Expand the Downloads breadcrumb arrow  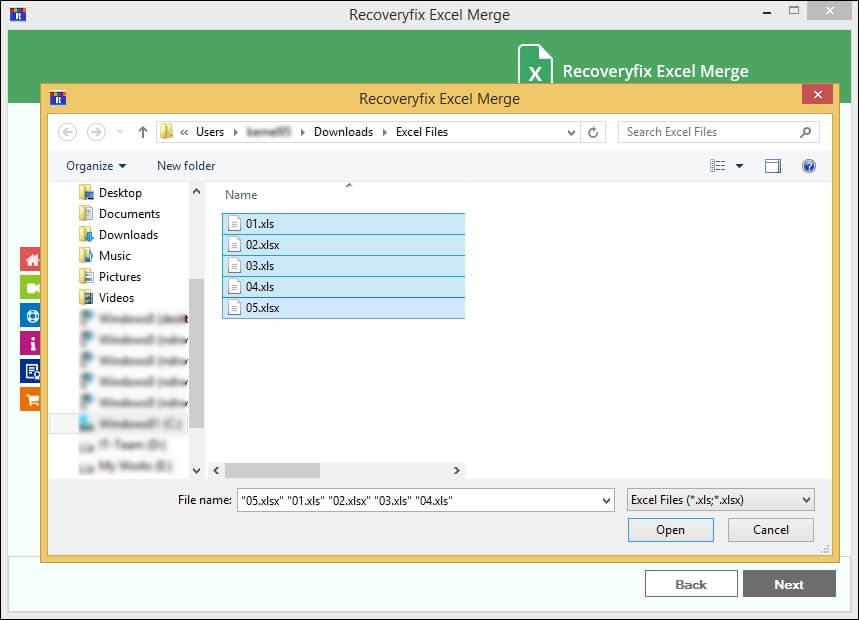coord(385,132)
